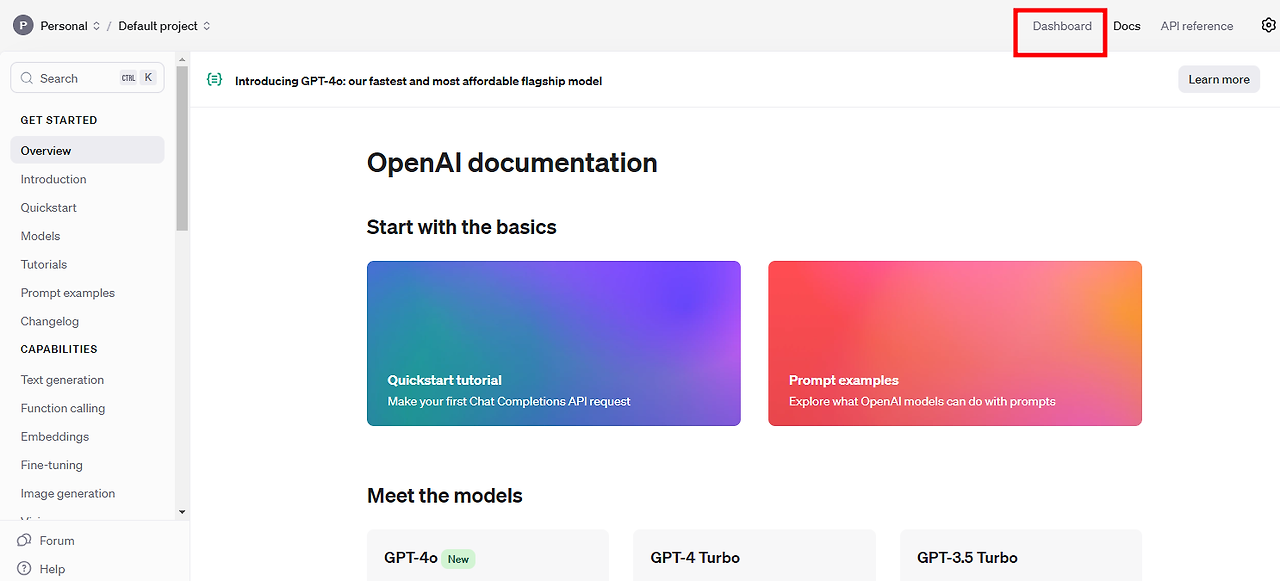Open the Function calling guide
The height and width of the screenshot is (581, 1280).
(63, 408)
